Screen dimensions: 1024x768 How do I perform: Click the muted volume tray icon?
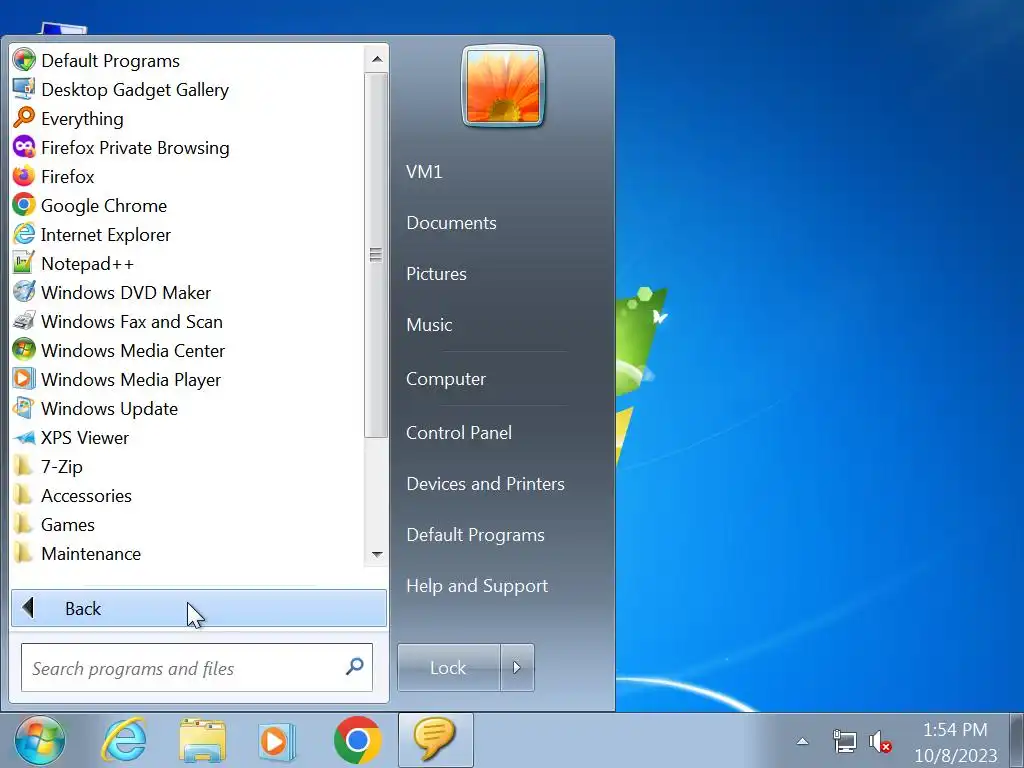point(880,742)
